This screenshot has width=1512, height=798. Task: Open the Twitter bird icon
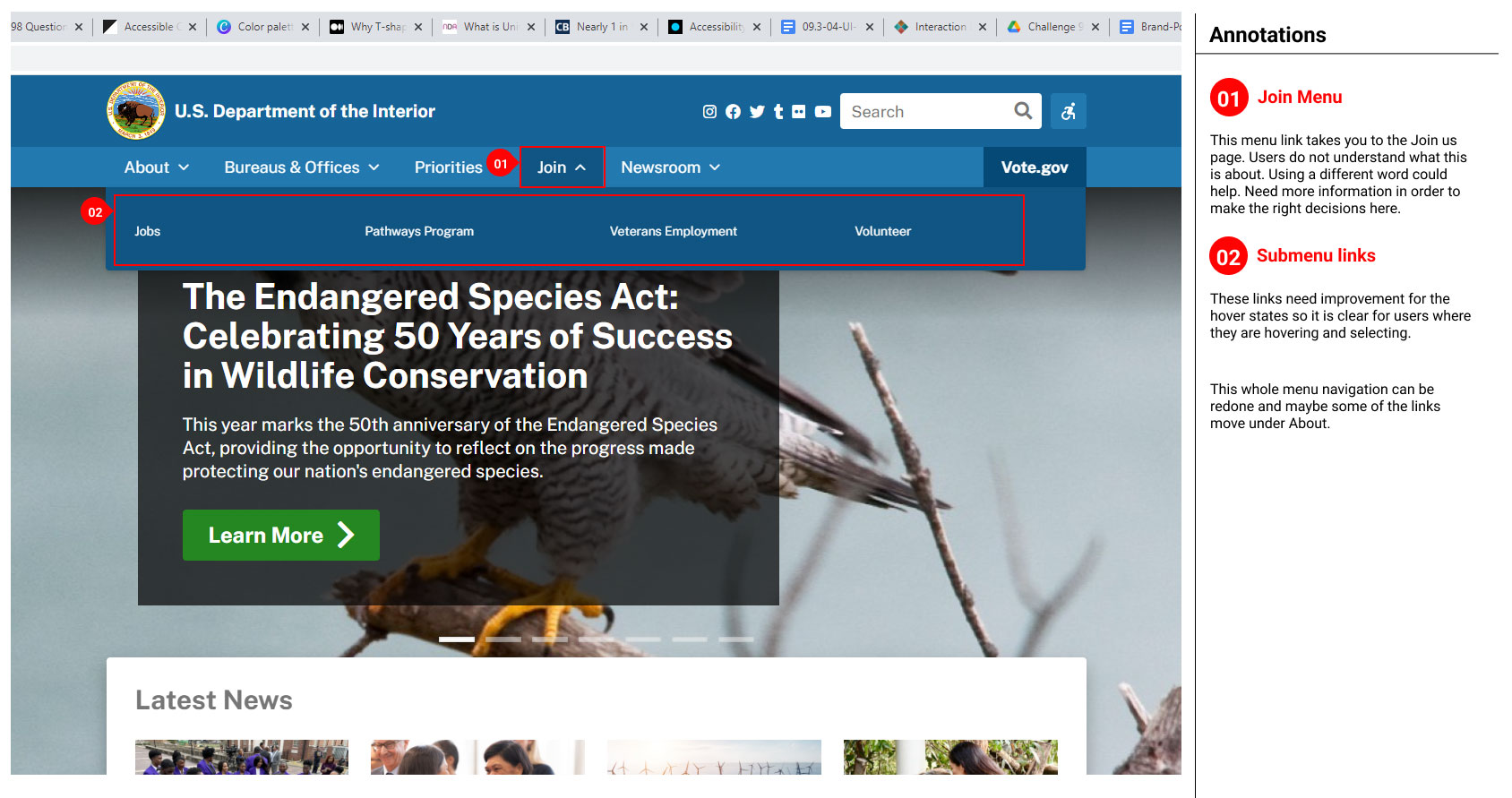click(x=757, y=112)
